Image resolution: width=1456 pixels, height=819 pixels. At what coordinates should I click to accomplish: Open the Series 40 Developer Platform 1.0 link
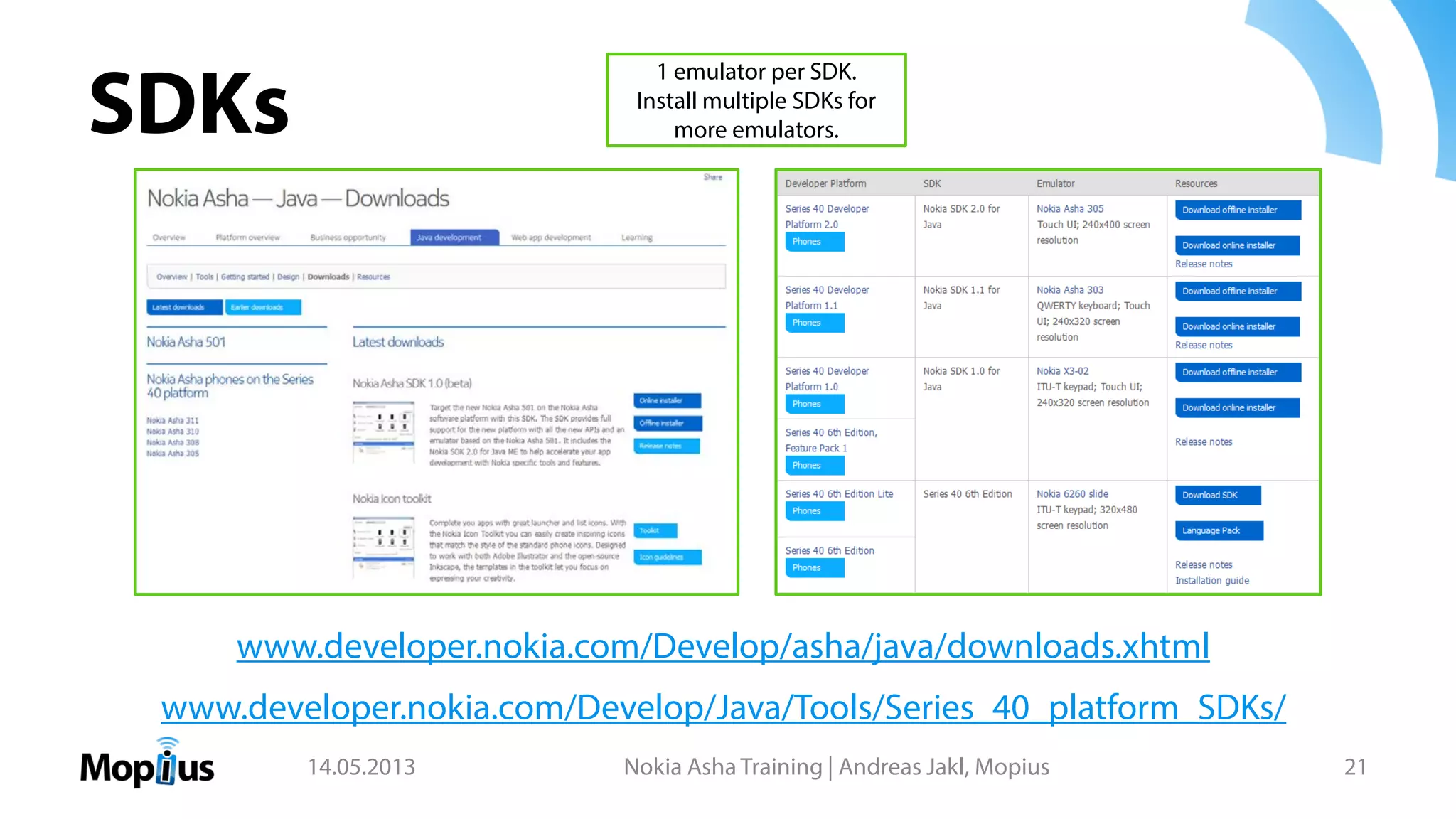tap(827, 378)
